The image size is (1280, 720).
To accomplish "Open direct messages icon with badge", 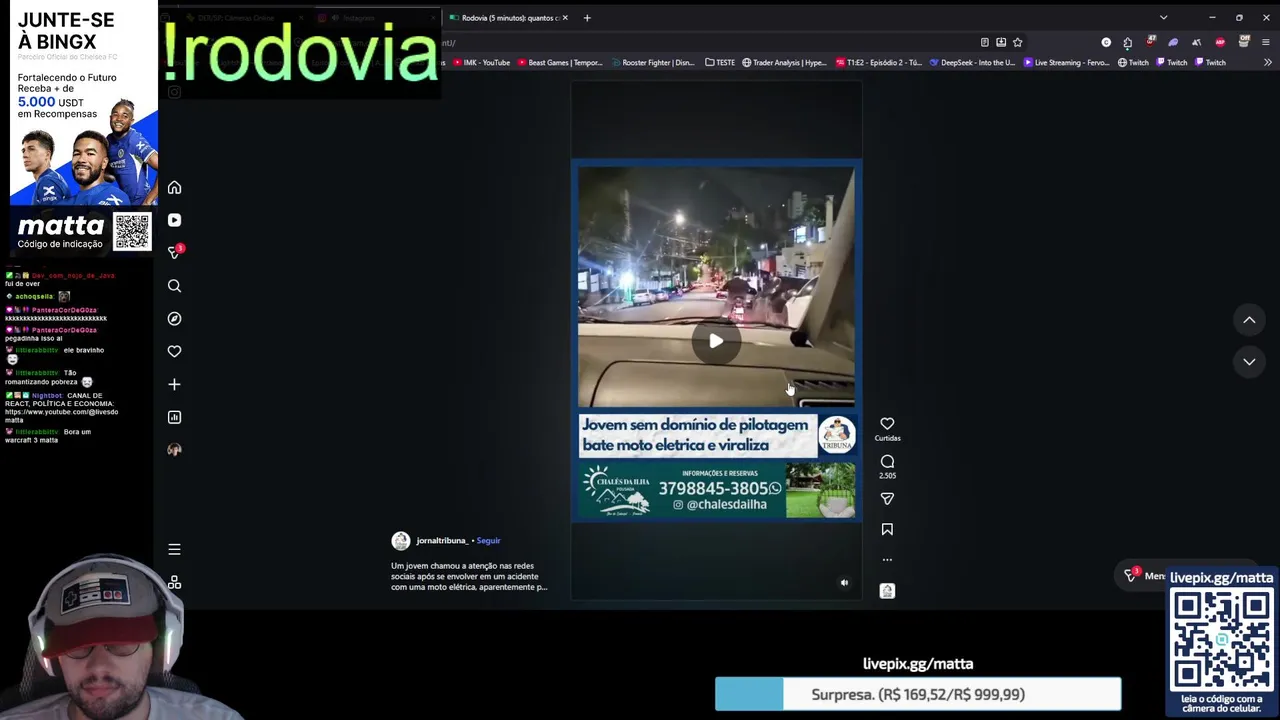I will (x=175, y=252).
